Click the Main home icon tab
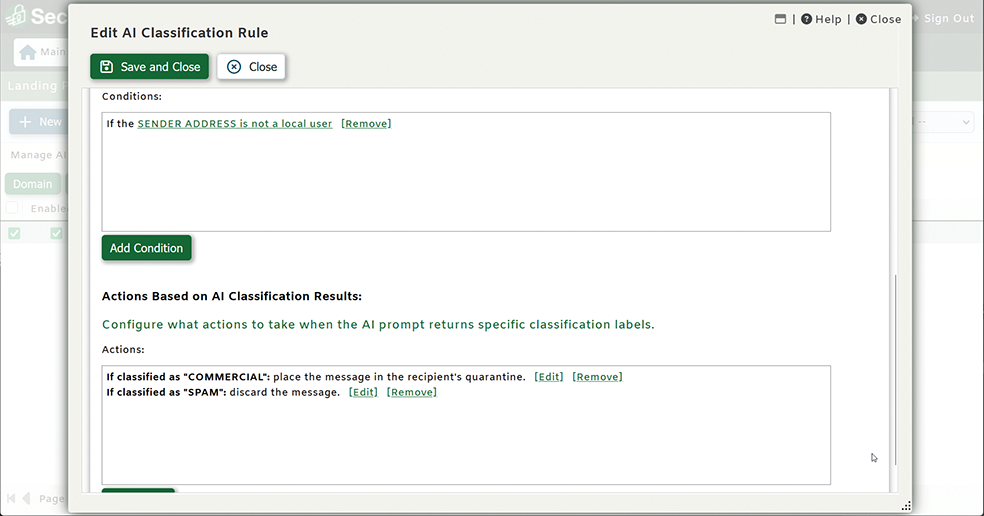The image size is (984, 516). pyautogui.click(x=40, y=52)
